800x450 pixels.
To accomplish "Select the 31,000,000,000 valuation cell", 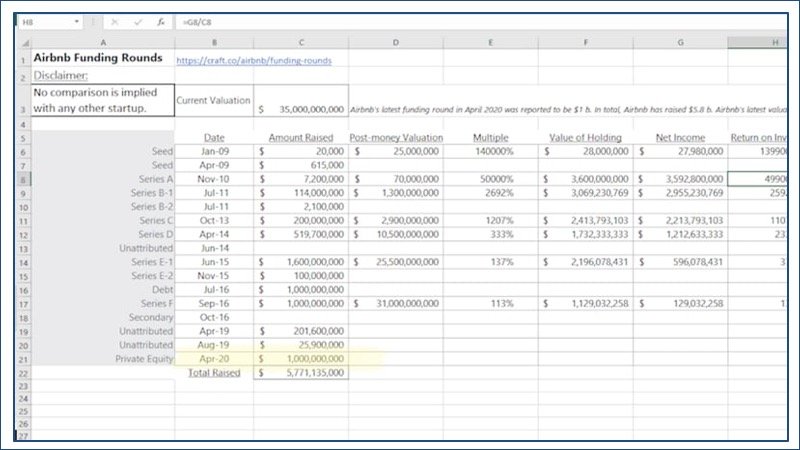I will coord(396,303).
